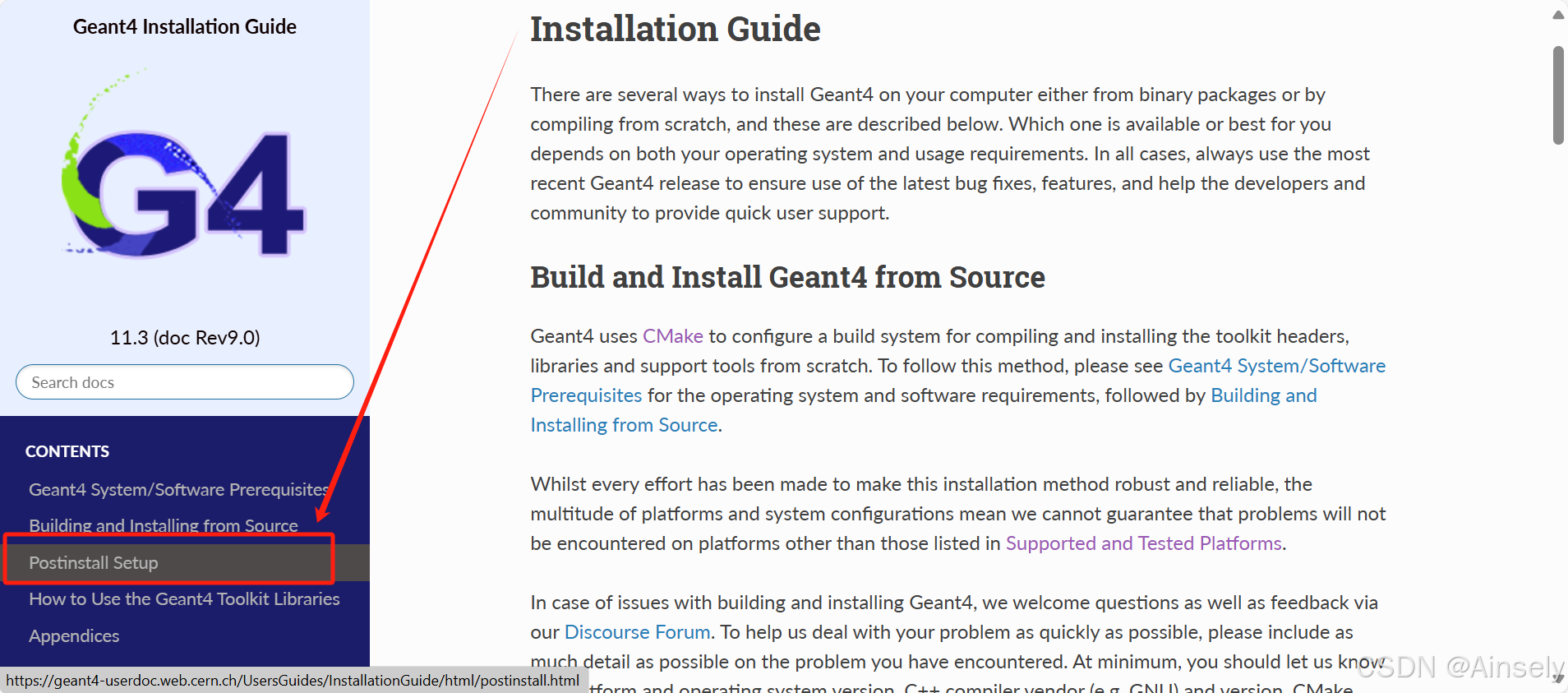1568x693 pixels.
Task: Click the version text 11.3 (doc Rev9.0)
Action: point(185,338)
